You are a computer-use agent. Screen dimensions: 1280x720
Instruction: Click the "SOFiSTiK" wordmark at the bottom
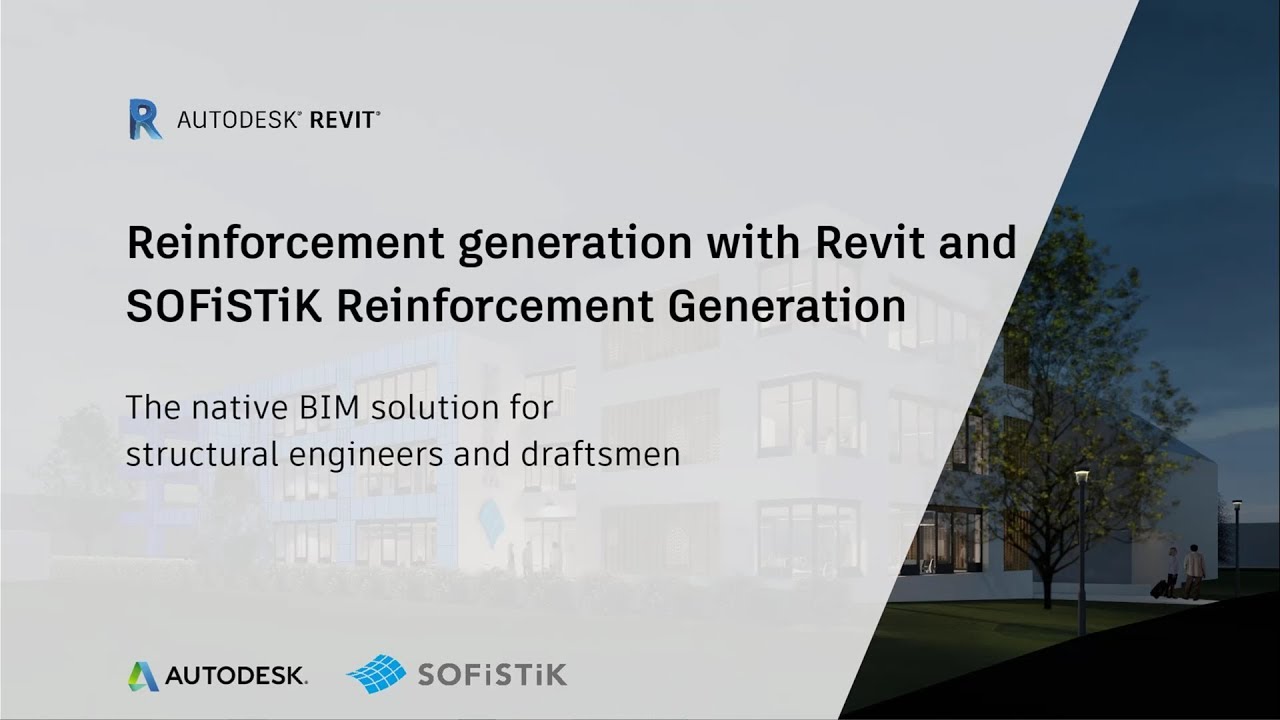[x=493, y=675]
